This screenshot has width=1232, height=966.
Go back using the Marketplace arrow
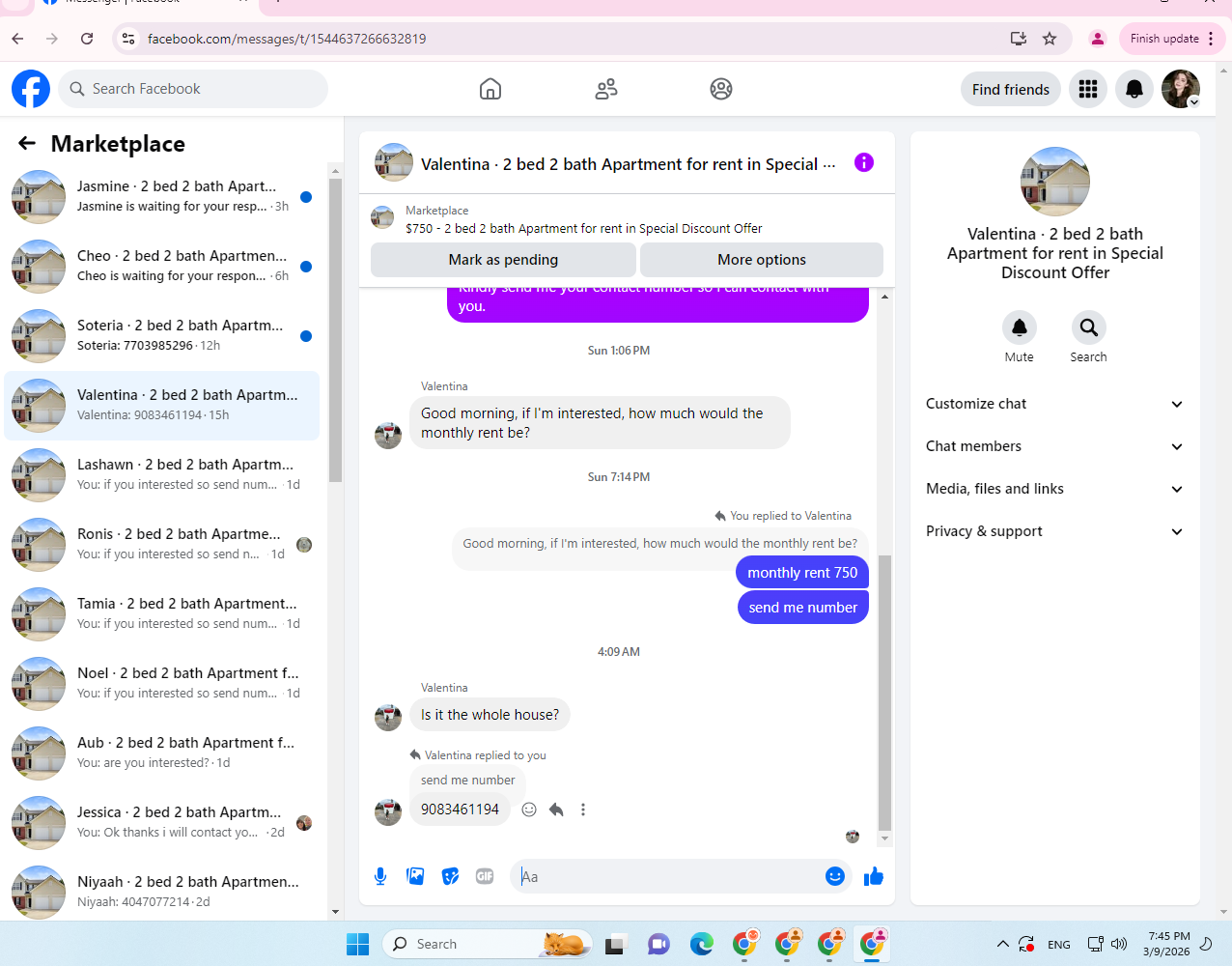click(x=27, y=143)
